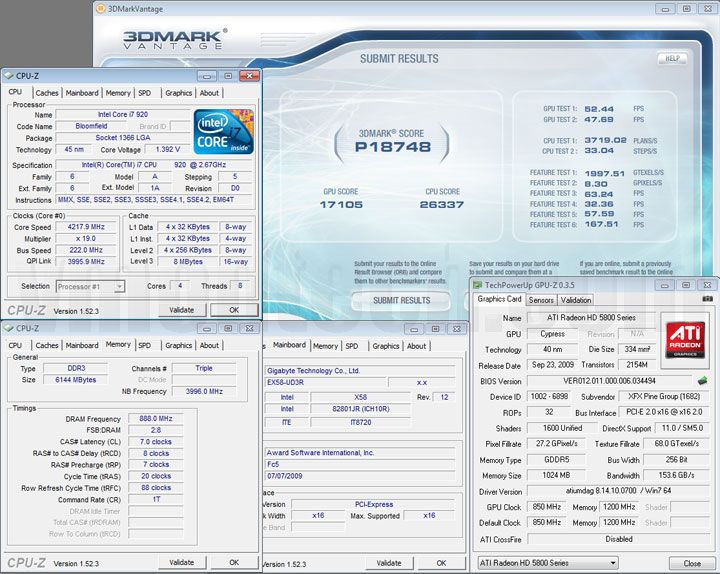This screenshot has height=574, width=720.
Task: Open the 3DMark Vantage HELP button
Action: [x=672, y=58]
